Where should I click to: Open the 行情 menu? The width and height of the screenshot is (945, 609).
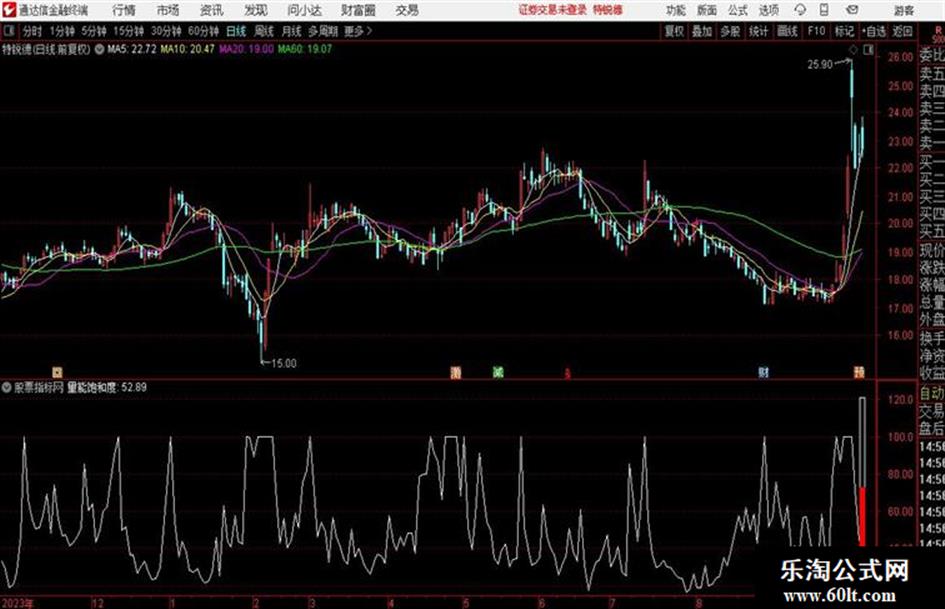pyautogui.click(x=124, y=10)
